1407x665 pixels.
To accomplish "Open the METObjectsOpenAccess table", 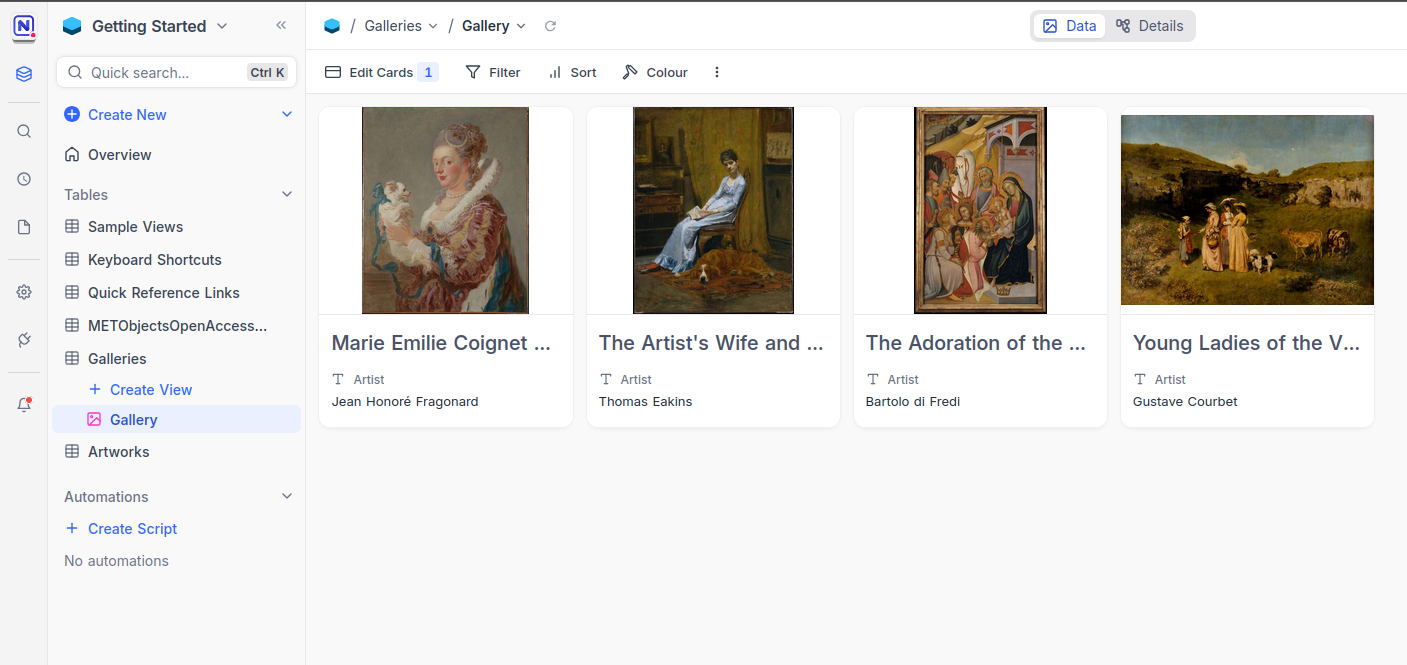I will (x=176, y=326).
